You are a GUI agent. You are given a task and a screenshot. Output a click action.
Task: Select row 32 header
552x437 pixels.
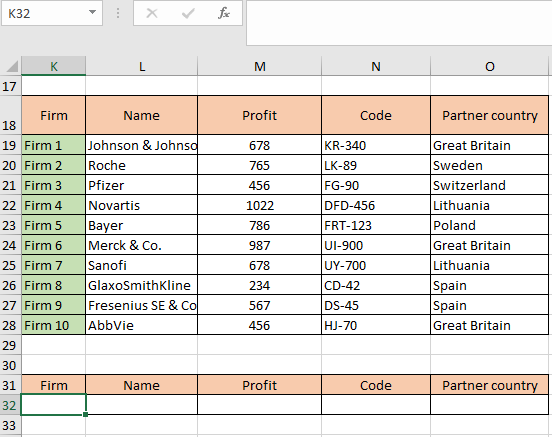[x=10, y=405]
